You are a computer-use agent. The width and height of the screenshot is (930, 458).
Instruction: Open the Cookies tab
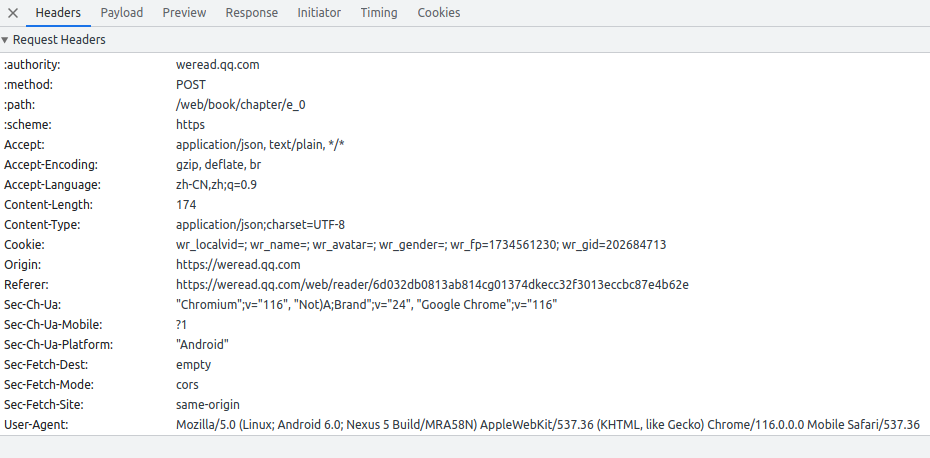(x=439, y=13)
